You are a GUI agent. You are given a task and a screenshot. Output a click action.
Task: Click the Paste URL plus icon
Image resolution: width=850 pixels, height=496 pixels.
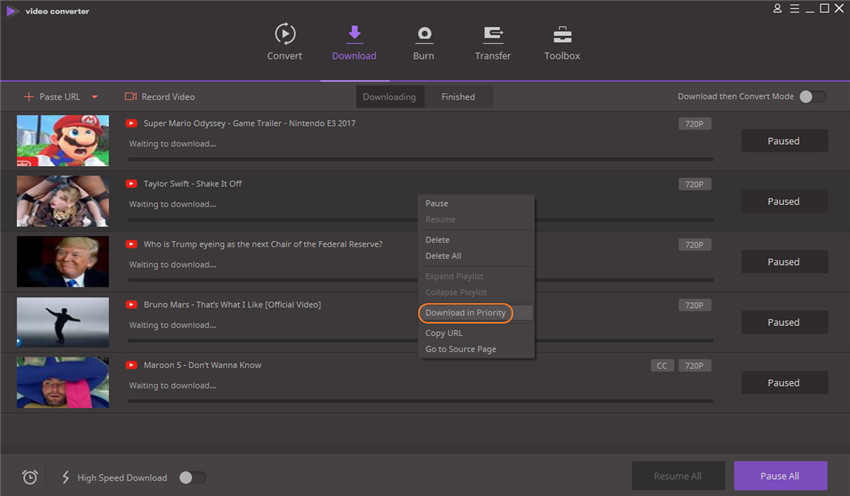point(29,96)
